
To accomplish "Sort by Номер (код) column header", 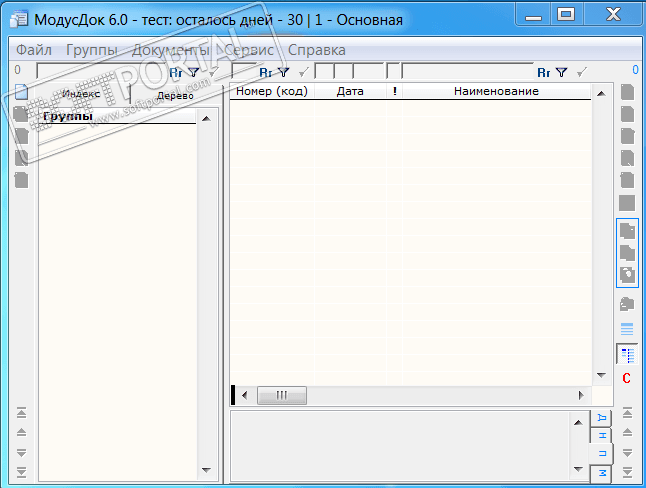I will click(x=272, y=91).
